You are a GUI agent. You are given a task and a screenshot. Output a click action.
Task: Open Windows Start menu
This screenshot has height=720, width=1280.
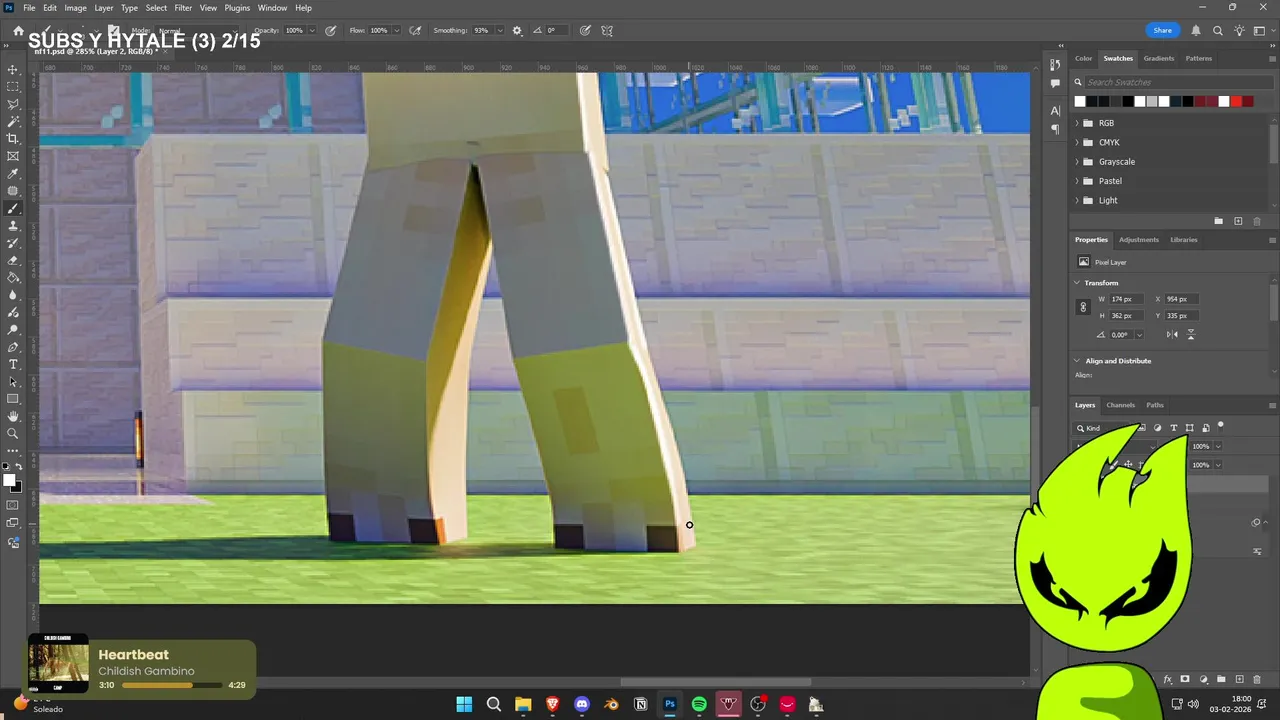[464, 704]
